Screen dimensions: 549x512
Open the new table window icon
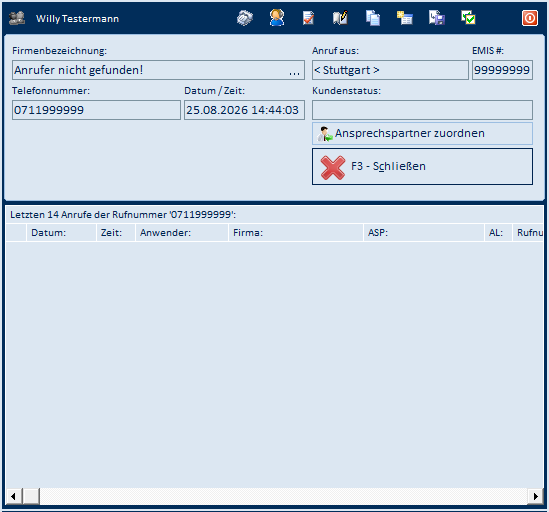(405, 18)
